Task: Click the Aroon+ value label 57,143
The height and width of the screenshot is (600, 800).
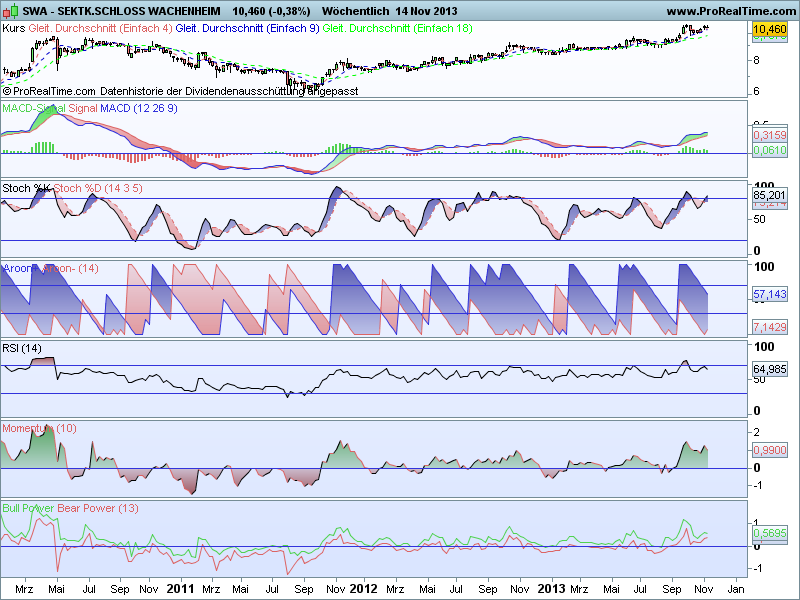Action: click(769, 294)
